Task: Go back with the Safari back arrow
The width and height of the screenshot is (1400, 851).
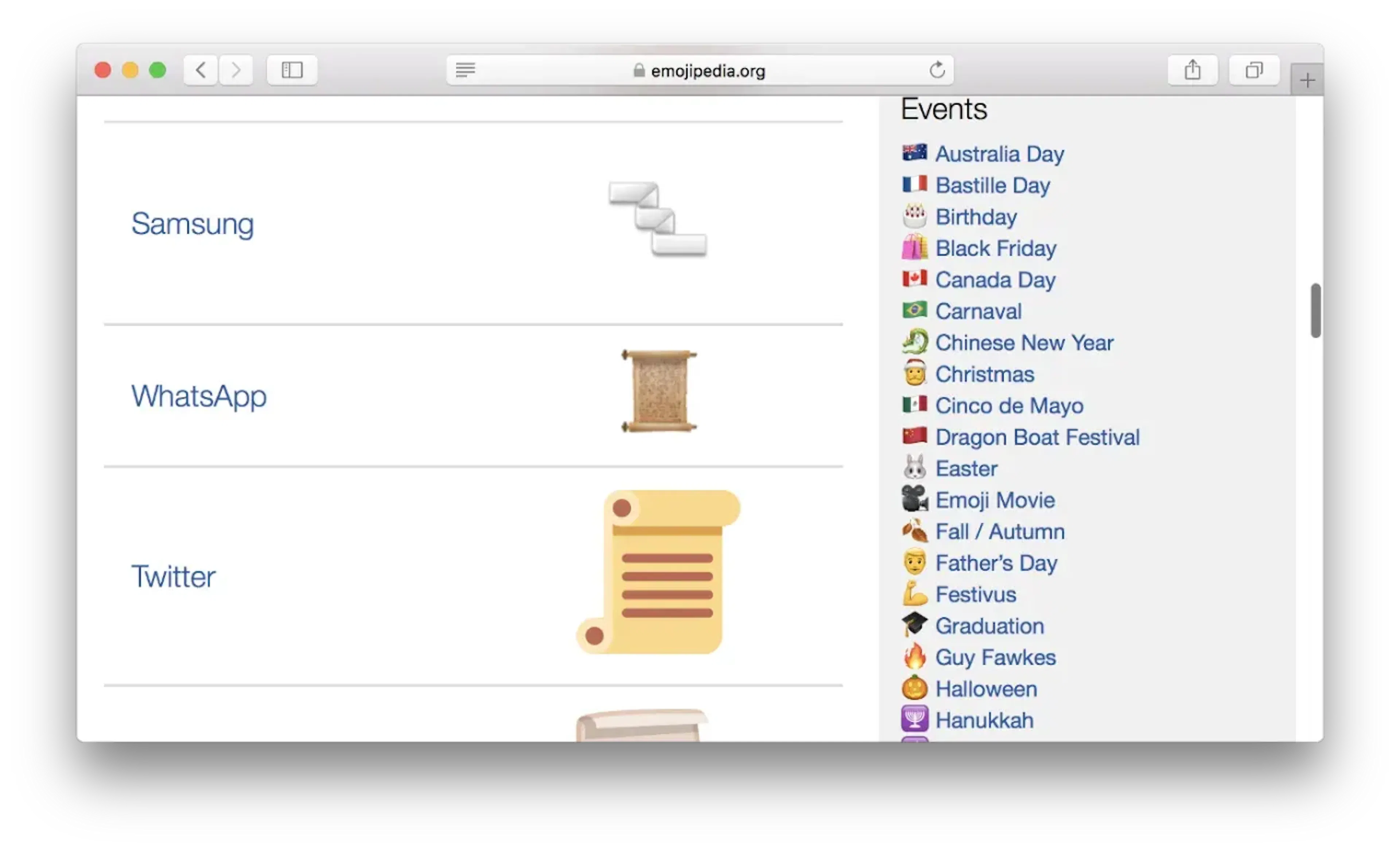Action: tap(201, 70)
